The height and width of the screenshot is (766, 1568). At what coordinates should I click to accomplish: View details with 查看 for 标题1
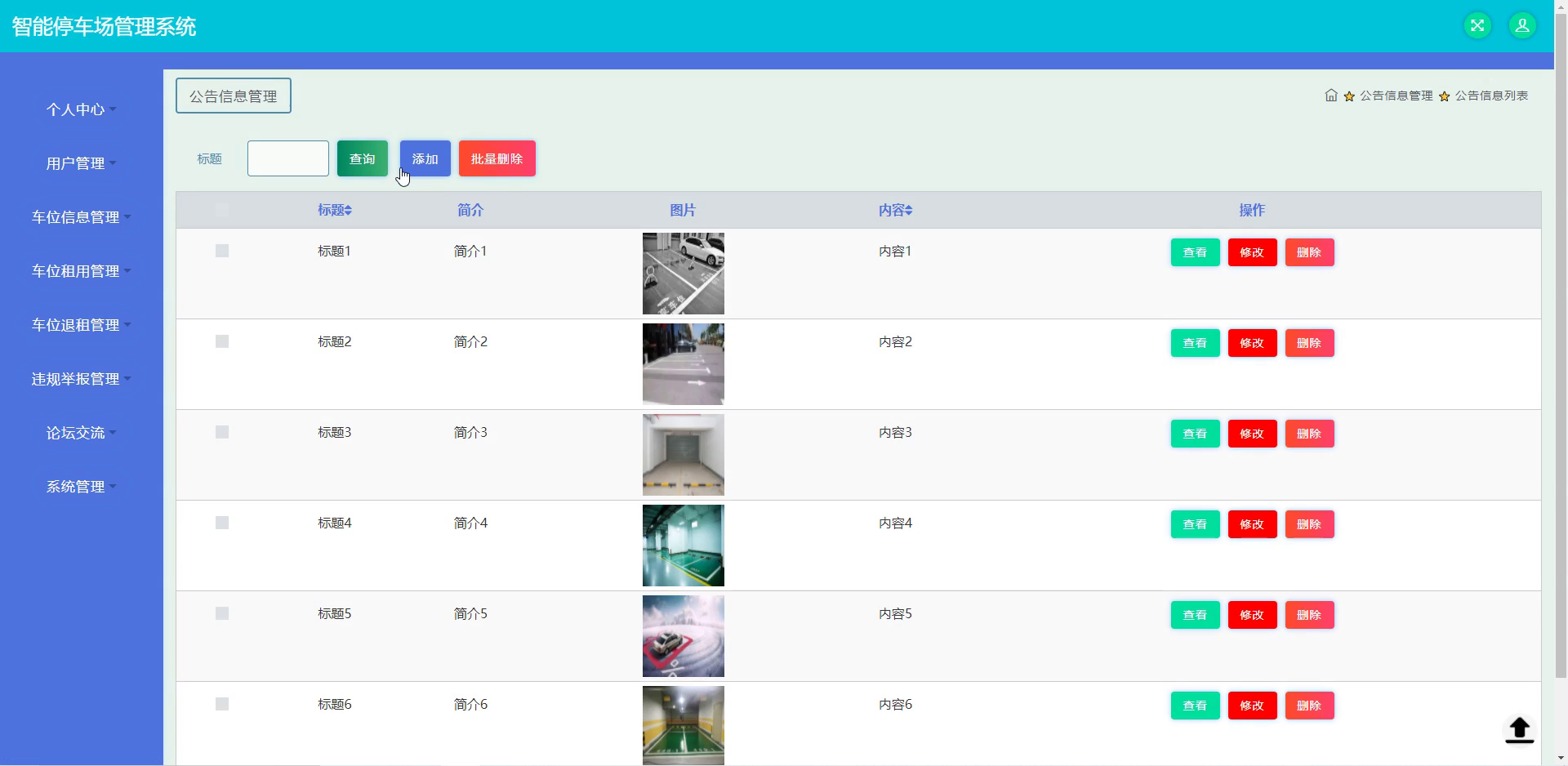(1195, 252)
